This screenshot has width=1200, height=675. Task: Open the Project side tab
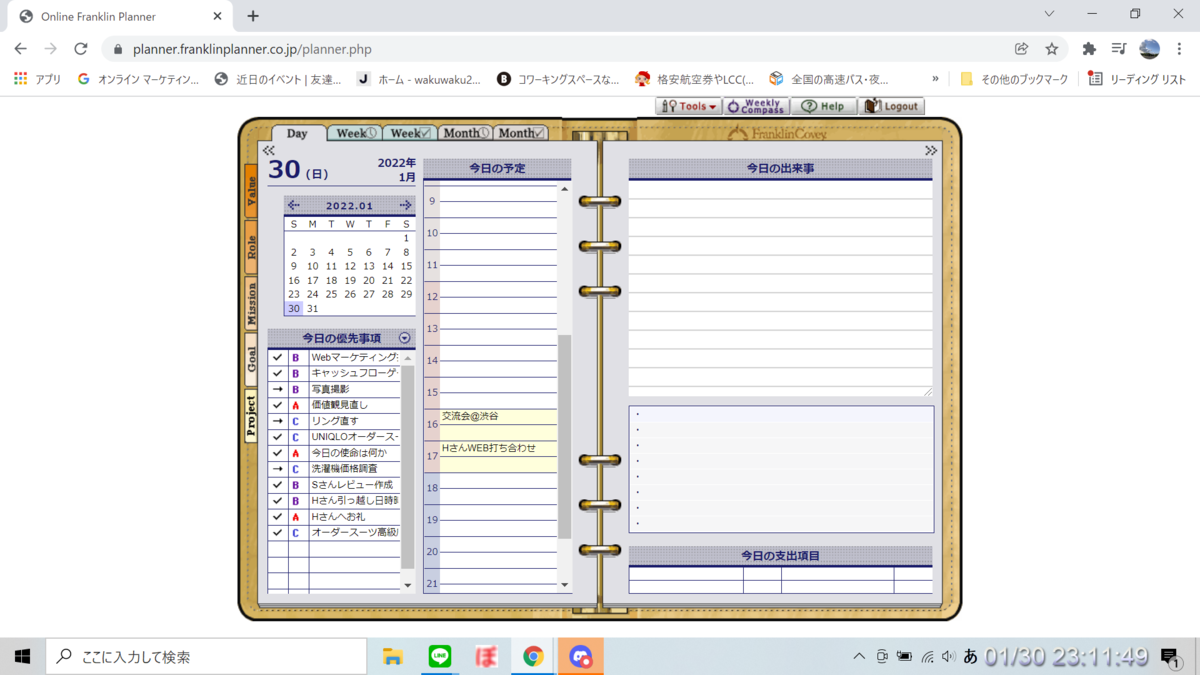click(251, 415)
